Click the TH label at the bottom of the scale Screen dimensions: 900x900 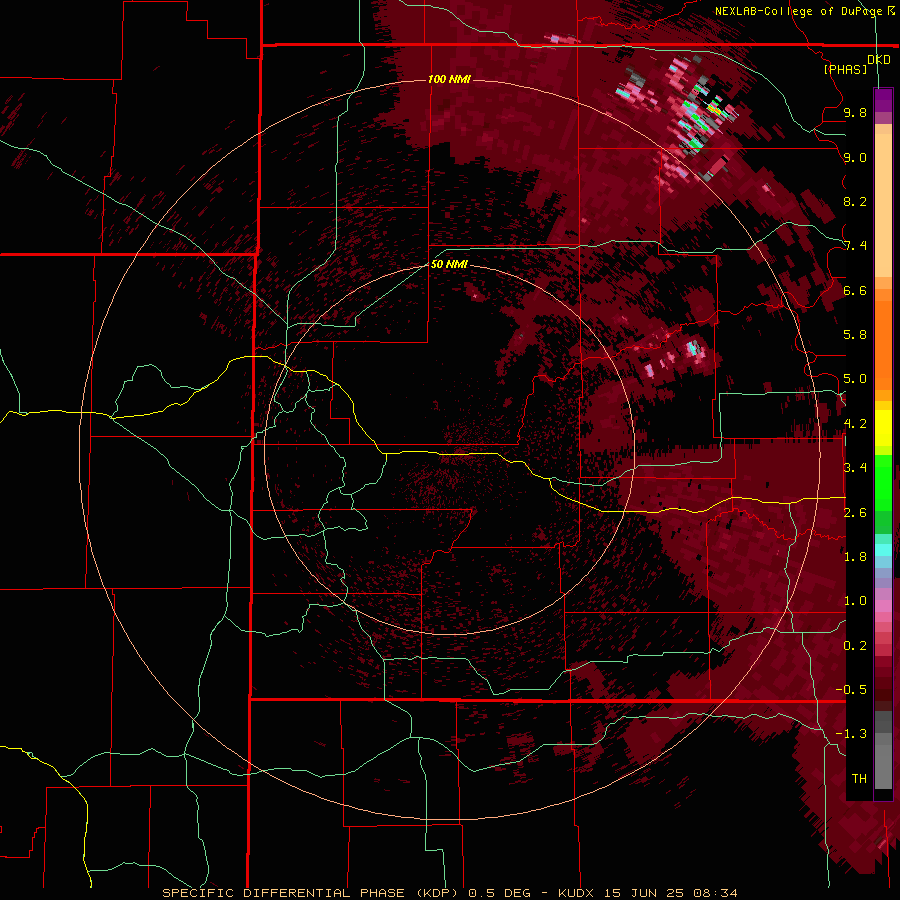tap(859, 779)
